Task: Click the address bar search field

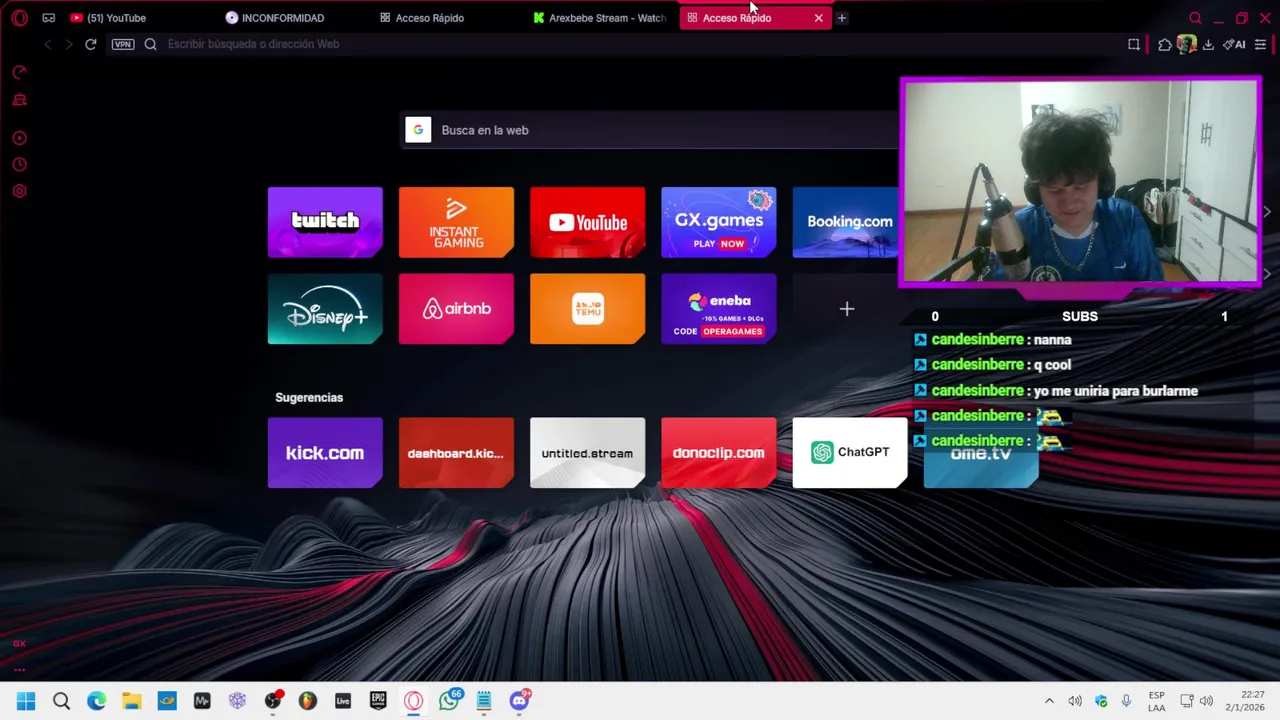Action: 640,44
